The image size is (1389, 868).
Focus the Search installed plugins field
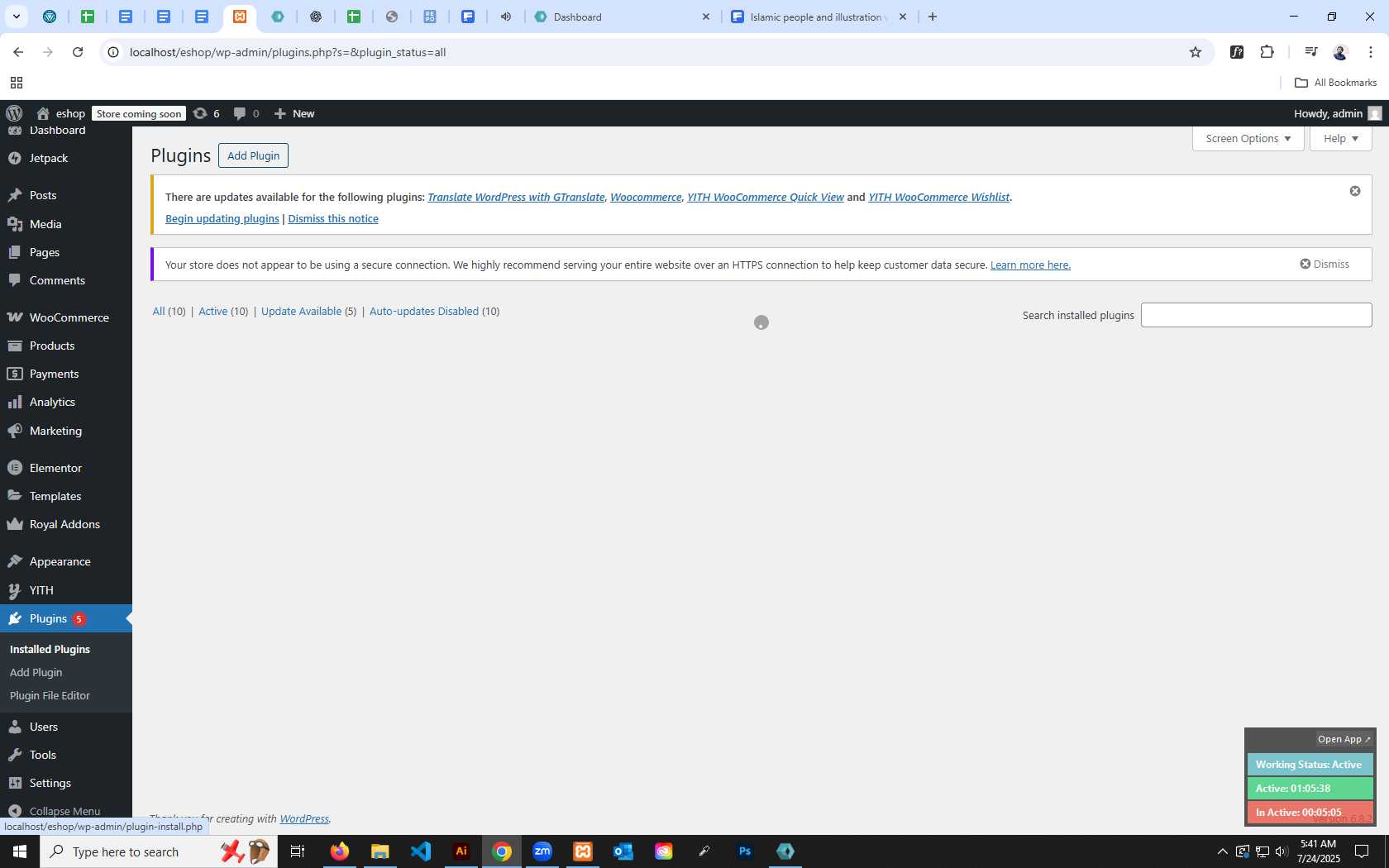coord(1256,315)
